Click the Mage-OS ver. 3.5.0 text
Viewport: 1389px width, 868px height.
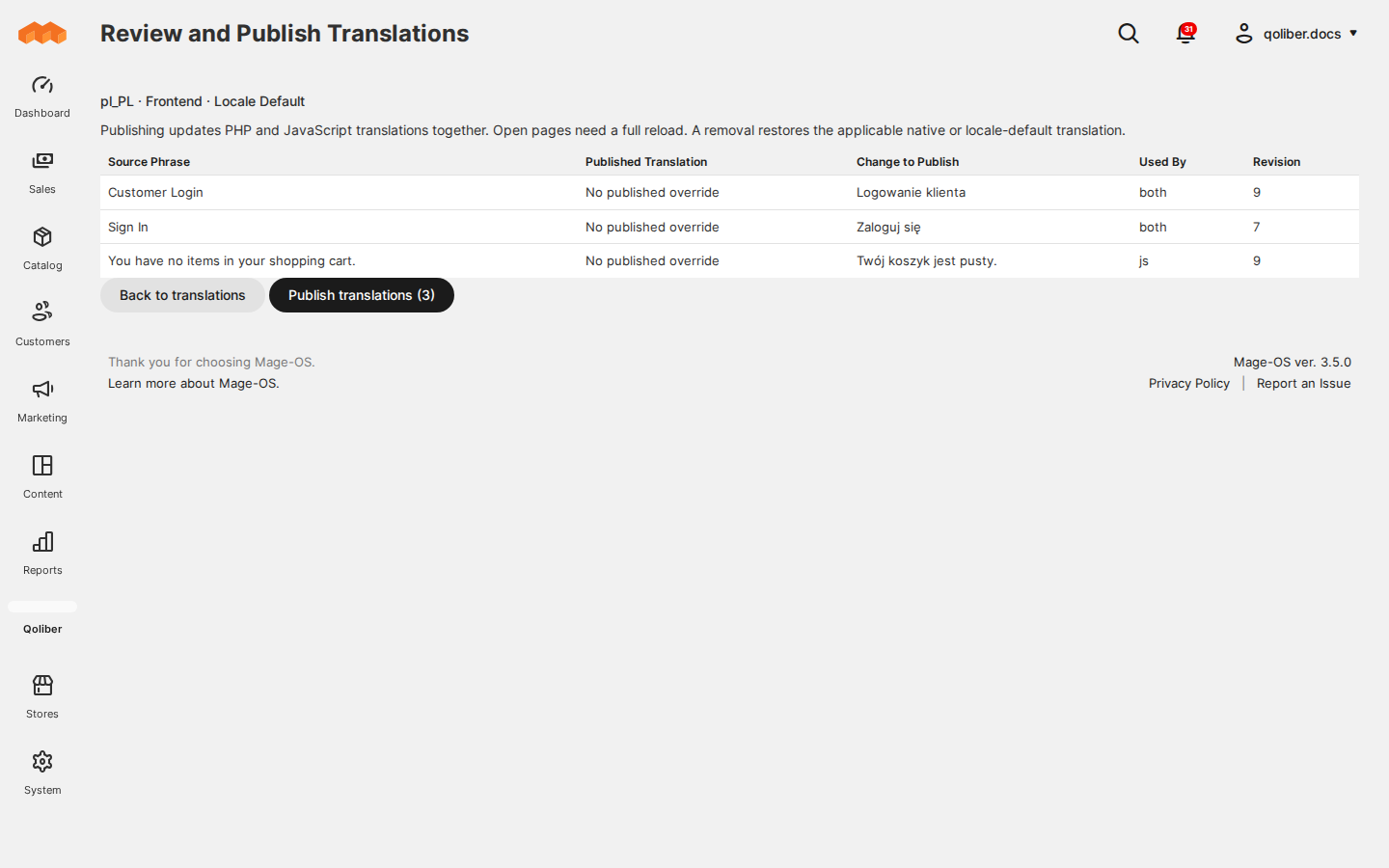[x=1293, y=363]
